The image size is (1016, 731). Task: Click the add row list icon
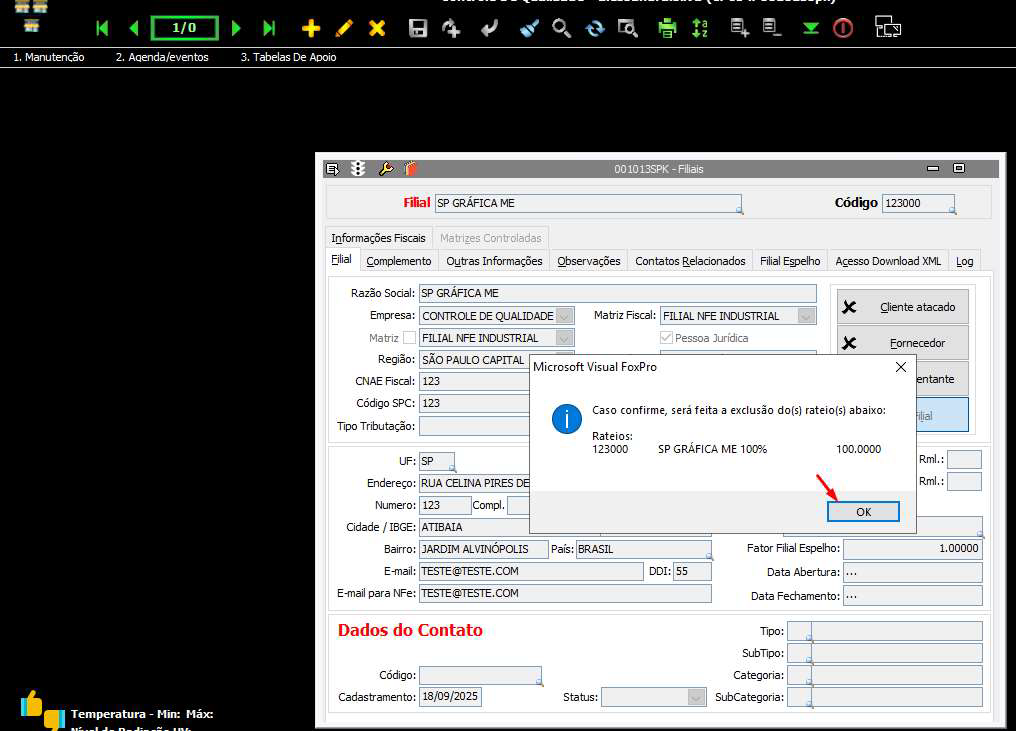(739, 28)
